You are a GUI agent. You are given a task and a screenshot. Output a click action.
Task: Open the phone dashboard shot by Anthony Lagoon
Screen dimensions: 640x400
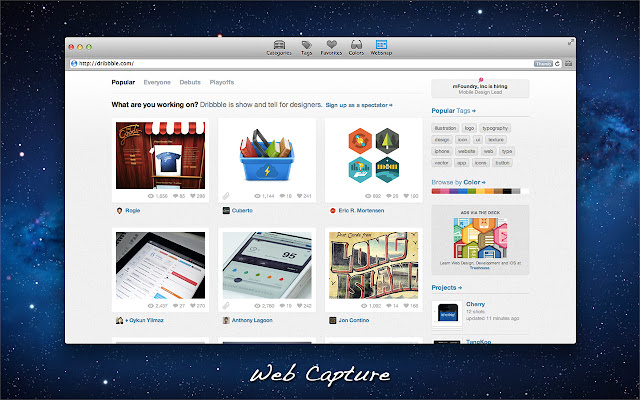pos(267,265)
